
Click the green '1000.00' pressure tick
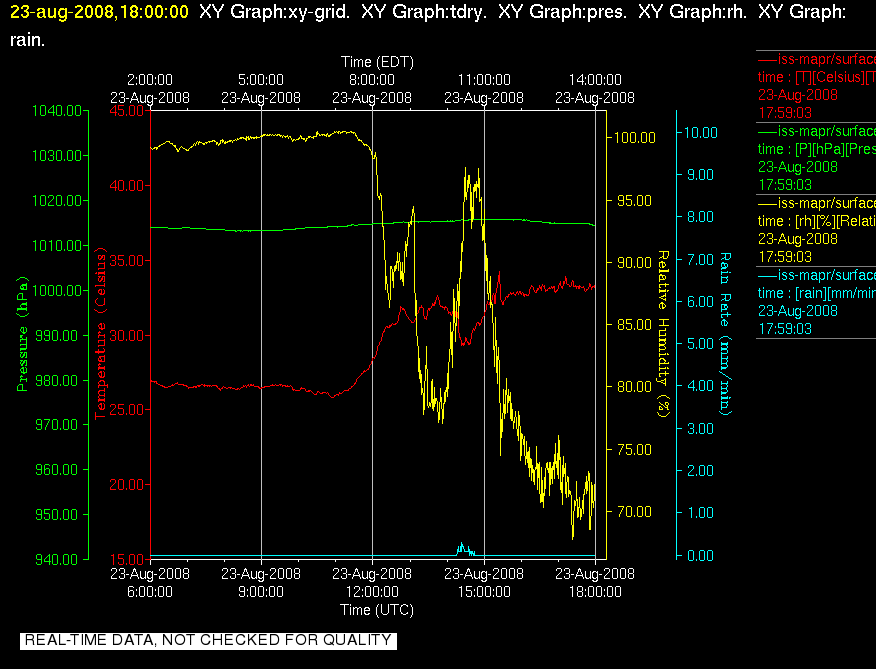pos(57,290)
